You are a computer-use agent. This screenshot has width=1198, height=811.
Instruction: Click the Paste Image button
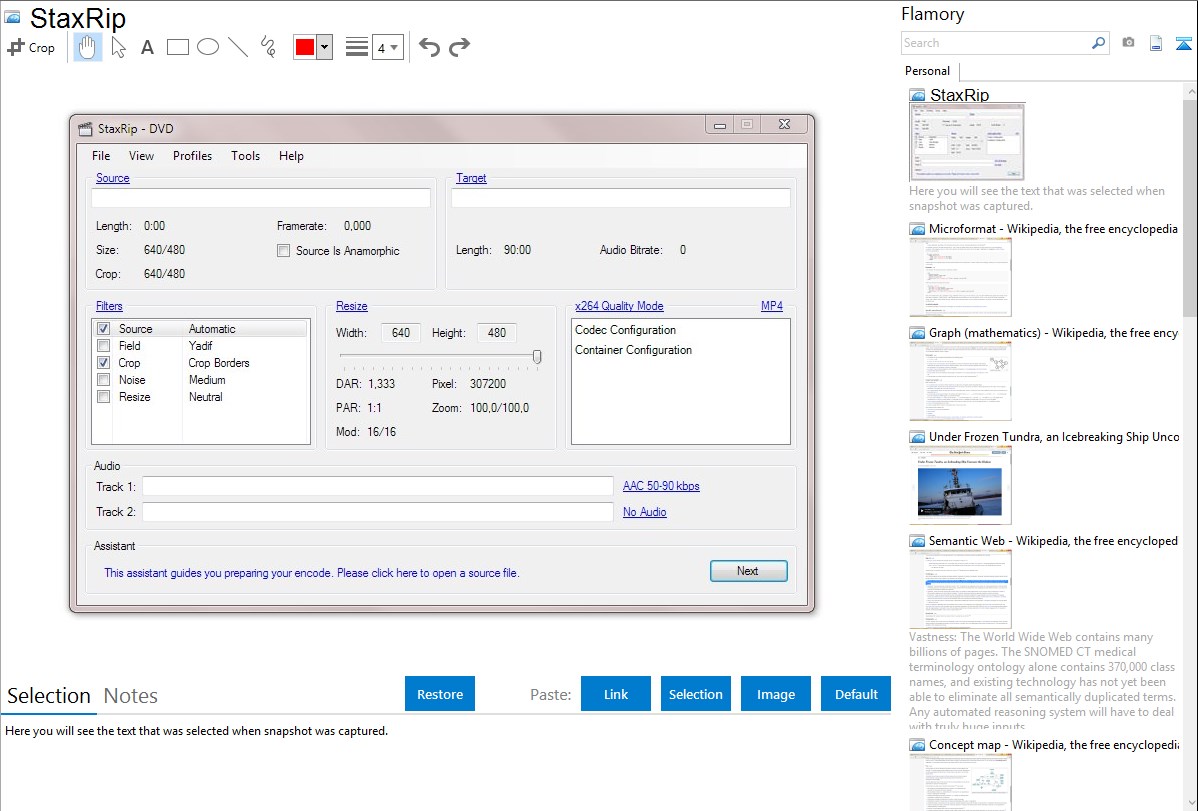776,694
